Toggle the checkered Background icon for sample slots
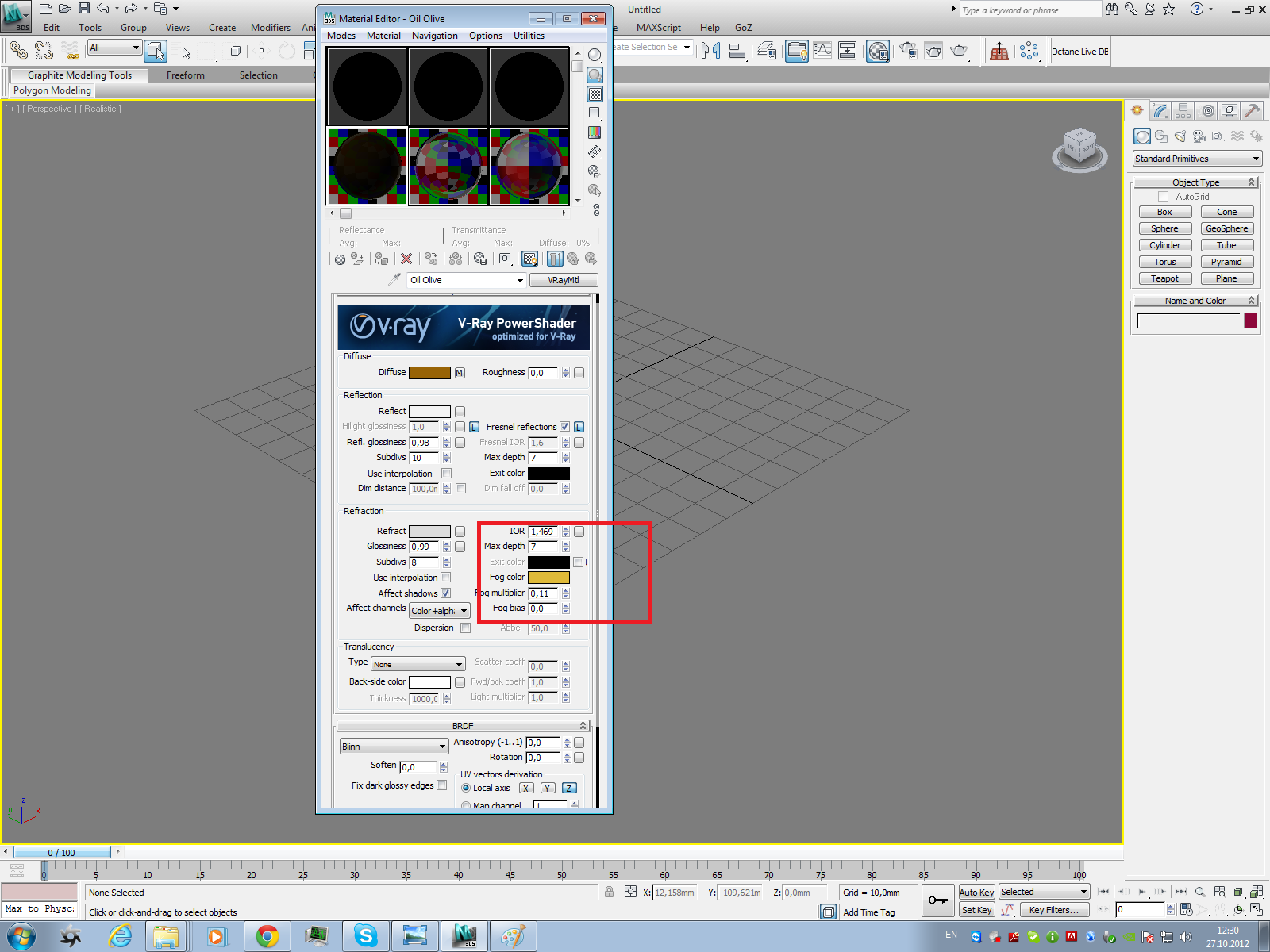This screenshot has width=1270, height=952. [595, 94]
